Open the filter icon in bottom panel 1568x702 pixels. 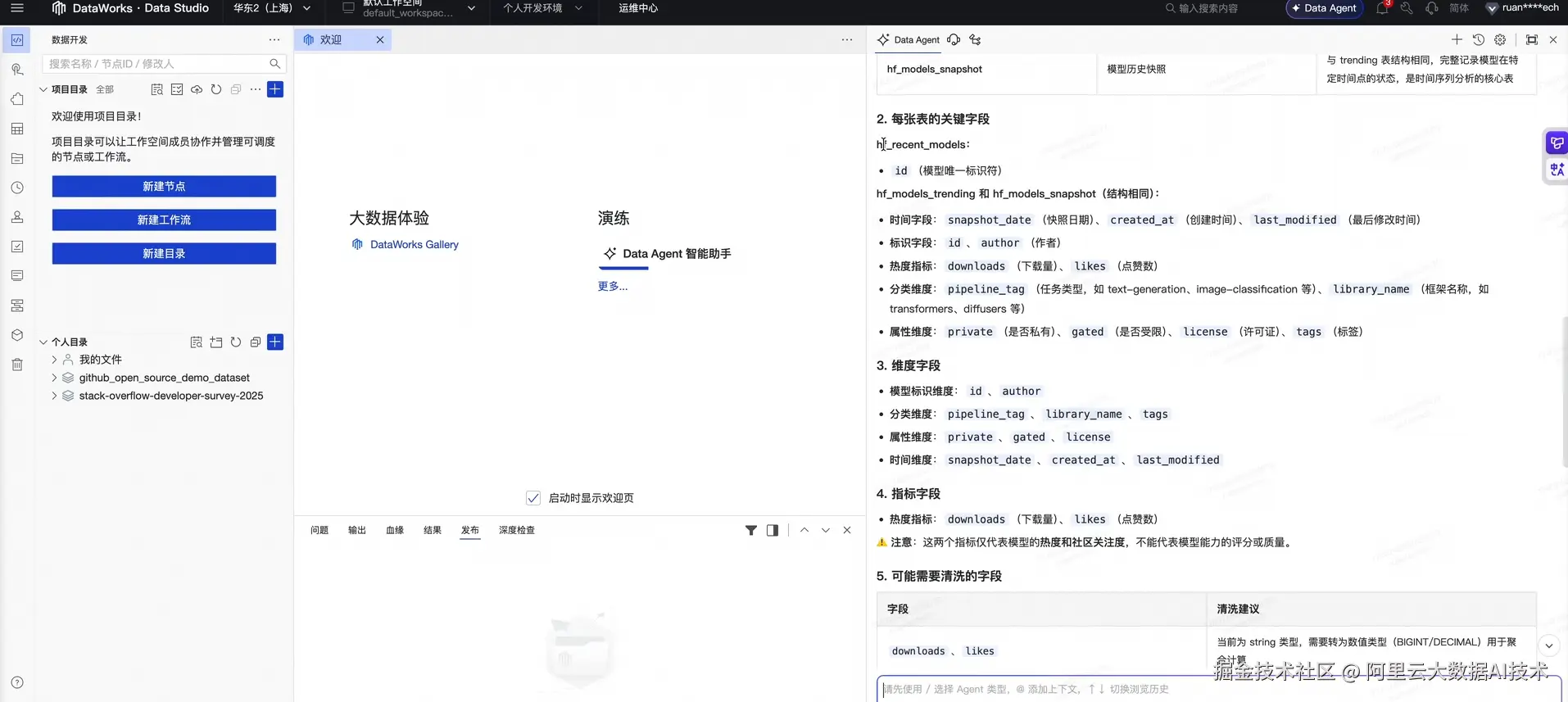[751, 531]
